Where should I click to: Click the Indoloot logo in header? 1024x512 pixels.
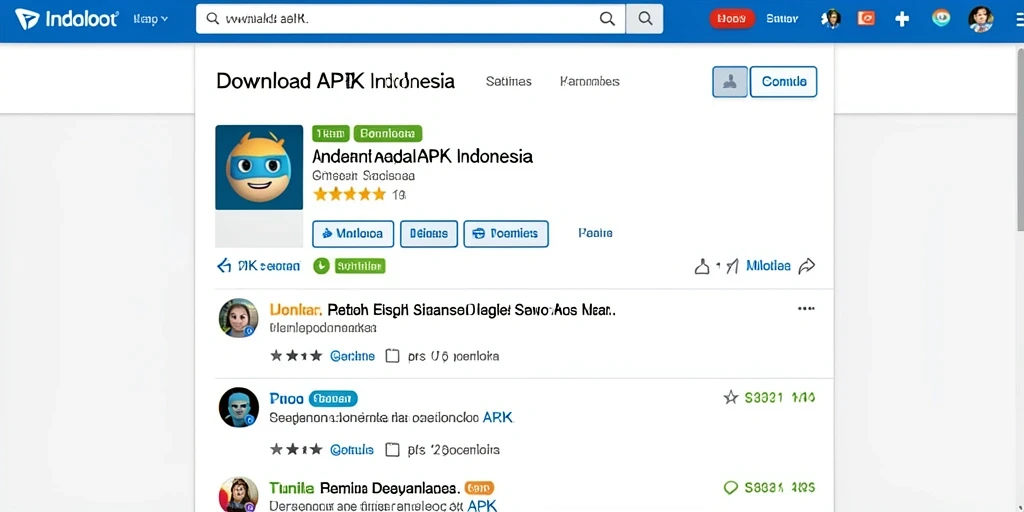(66, 19)
